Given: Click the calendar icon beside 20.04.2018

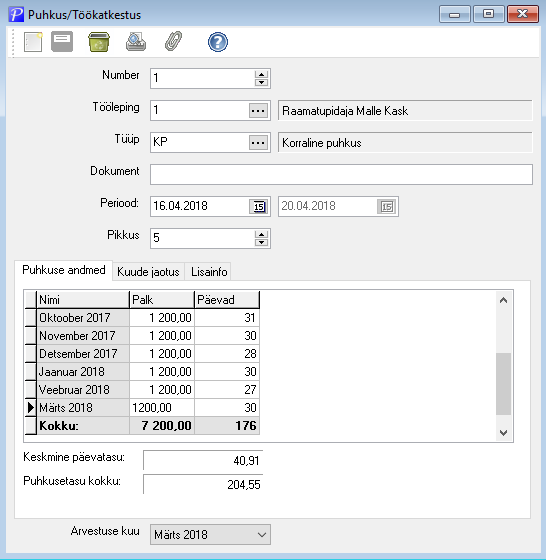Looking at the screenshot, I should (387, 206).
